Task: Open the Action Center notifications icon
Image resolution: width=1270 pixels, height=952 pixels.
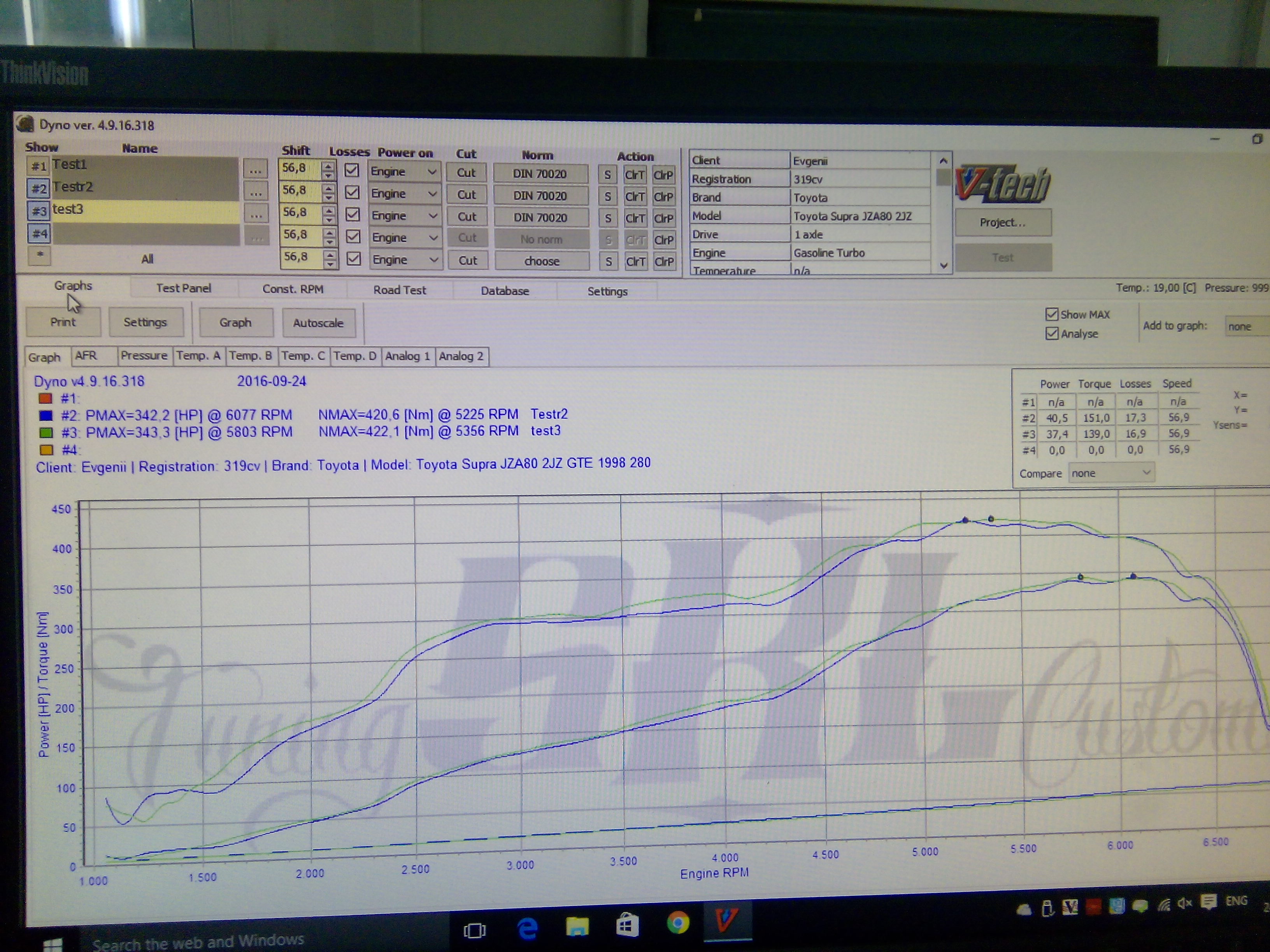Action: click(x=1208, y=901)
